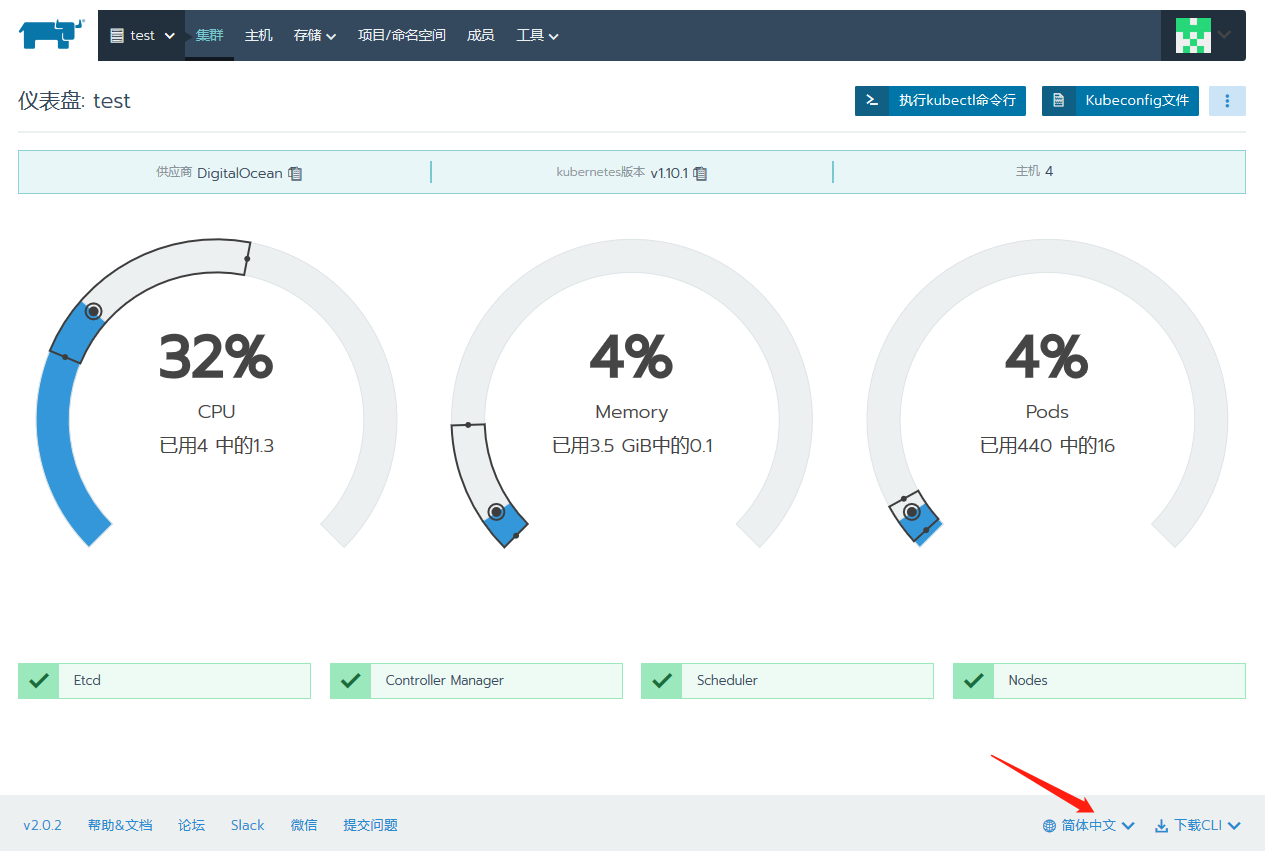Open the test cluster selector dropdown
Viewport: 1265px width, 851px height.
click(x=142, y=35)
